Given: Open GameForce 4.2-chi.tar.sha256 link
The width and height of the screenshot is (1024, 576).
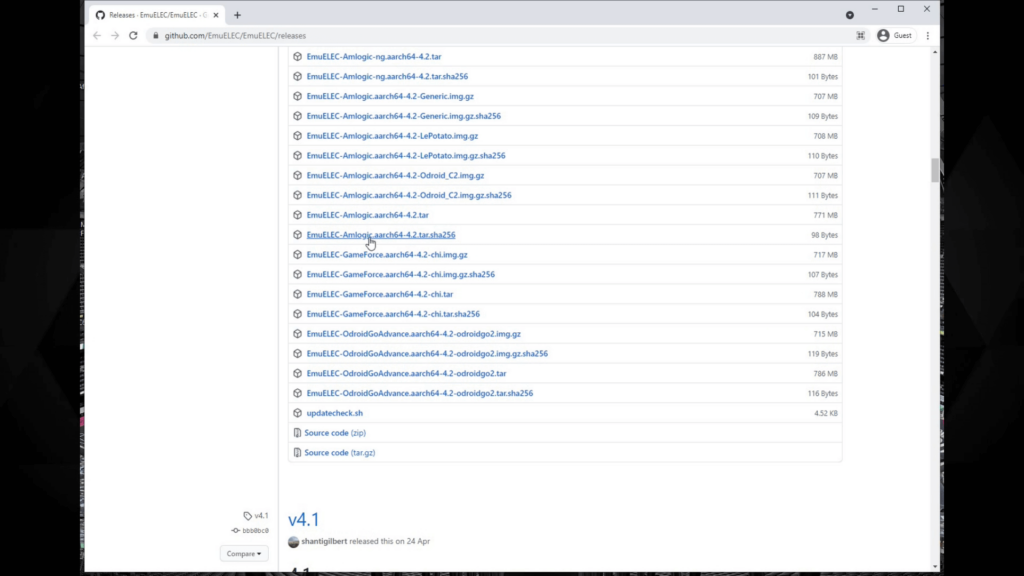Looking at the screenshot, I should click(393, 314).
